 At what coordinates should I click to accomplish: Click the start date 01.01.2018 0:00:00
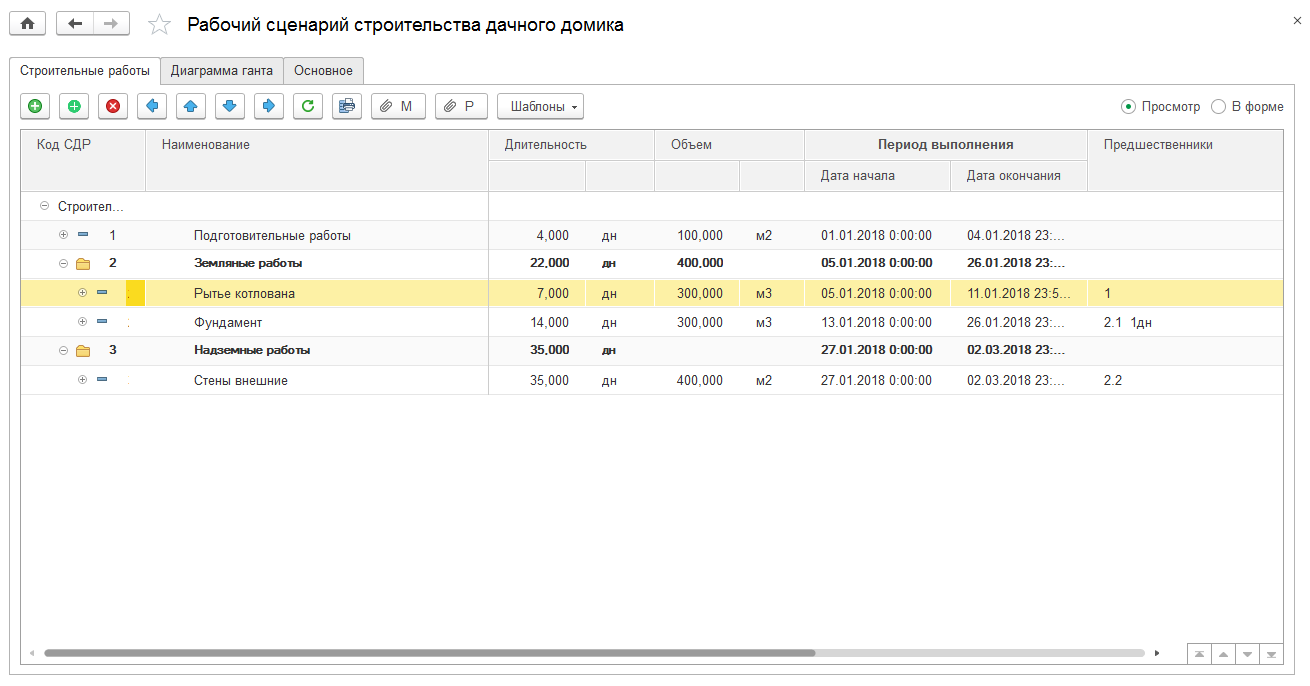click(x=877, y=236)
